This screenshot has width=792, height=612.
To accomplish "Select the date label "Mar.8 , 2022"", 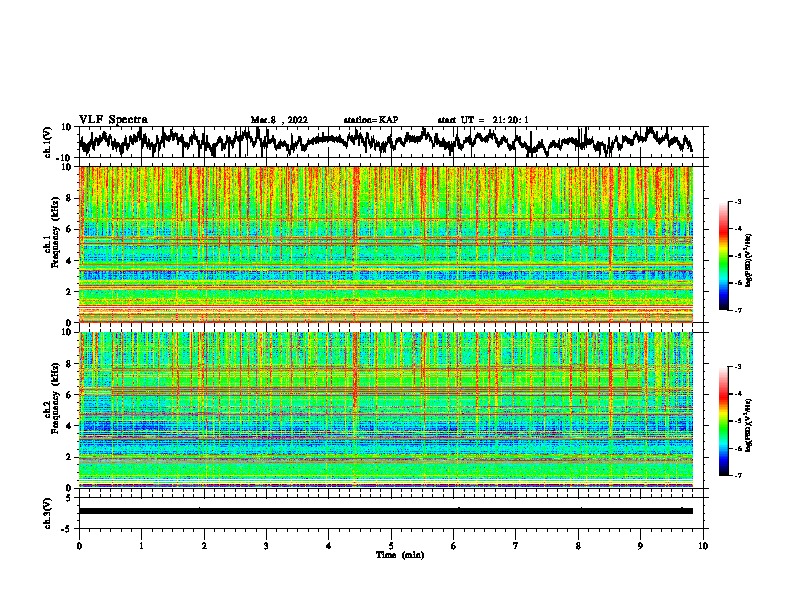I will (279, 120).
